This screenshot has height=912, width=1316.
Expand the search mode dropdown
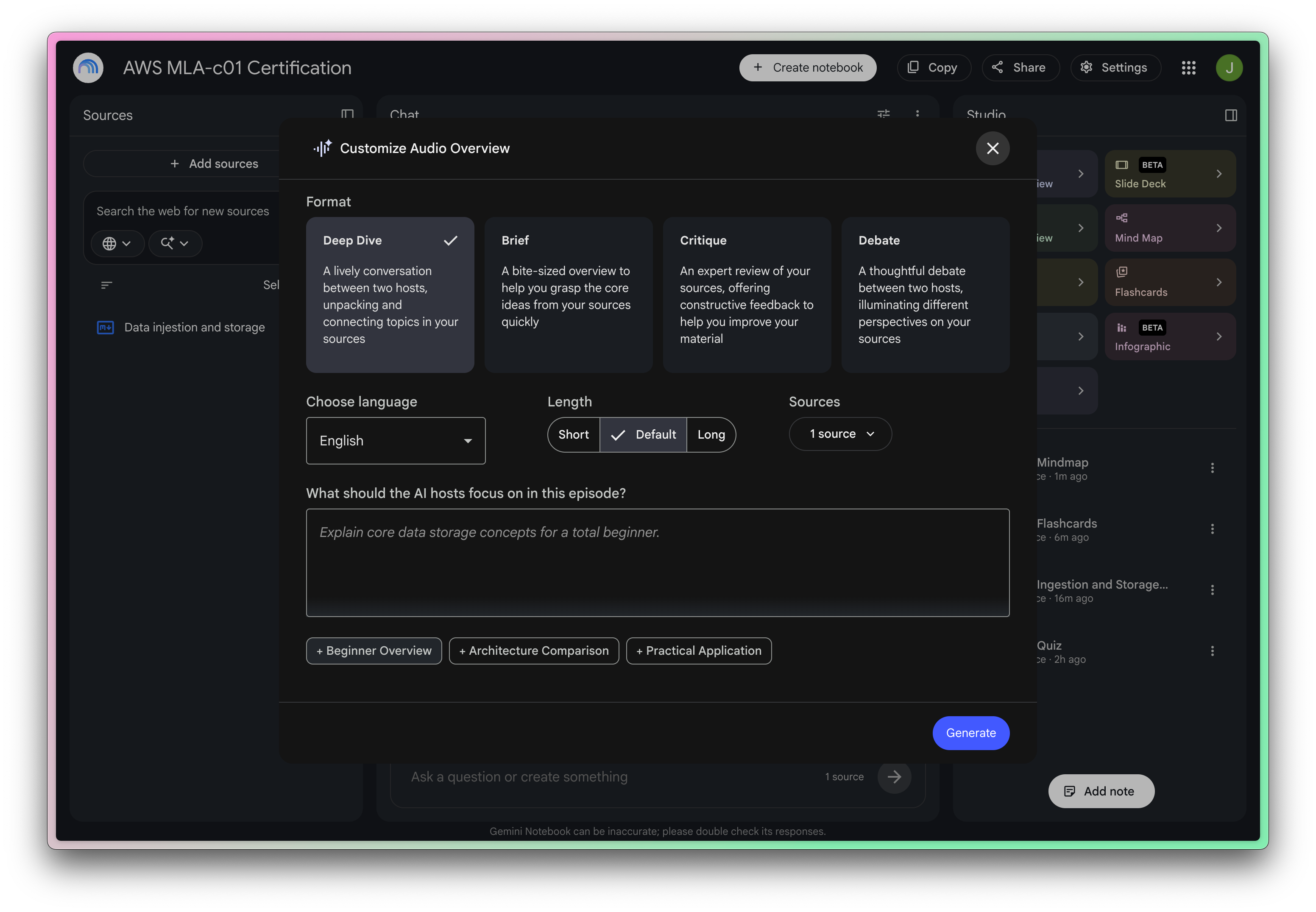tap(175, 243)
